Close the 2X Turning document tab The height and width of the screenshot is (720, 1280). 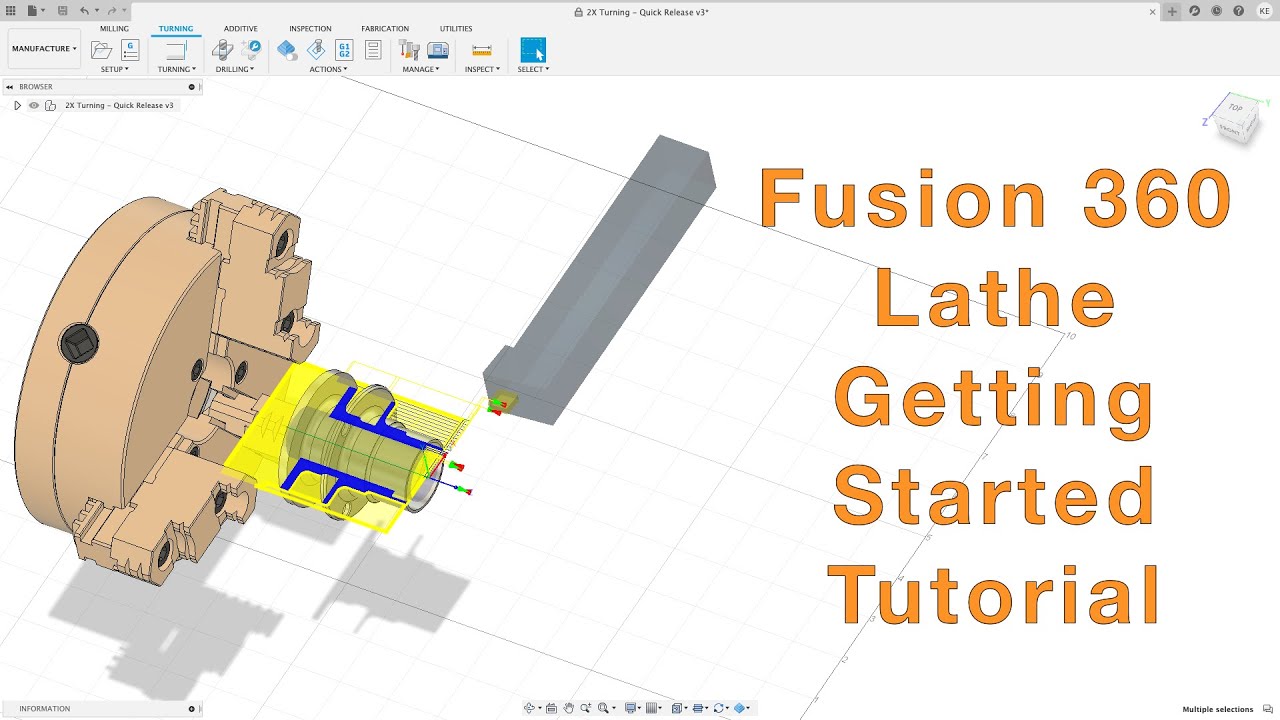click(x=1153, y=12)
